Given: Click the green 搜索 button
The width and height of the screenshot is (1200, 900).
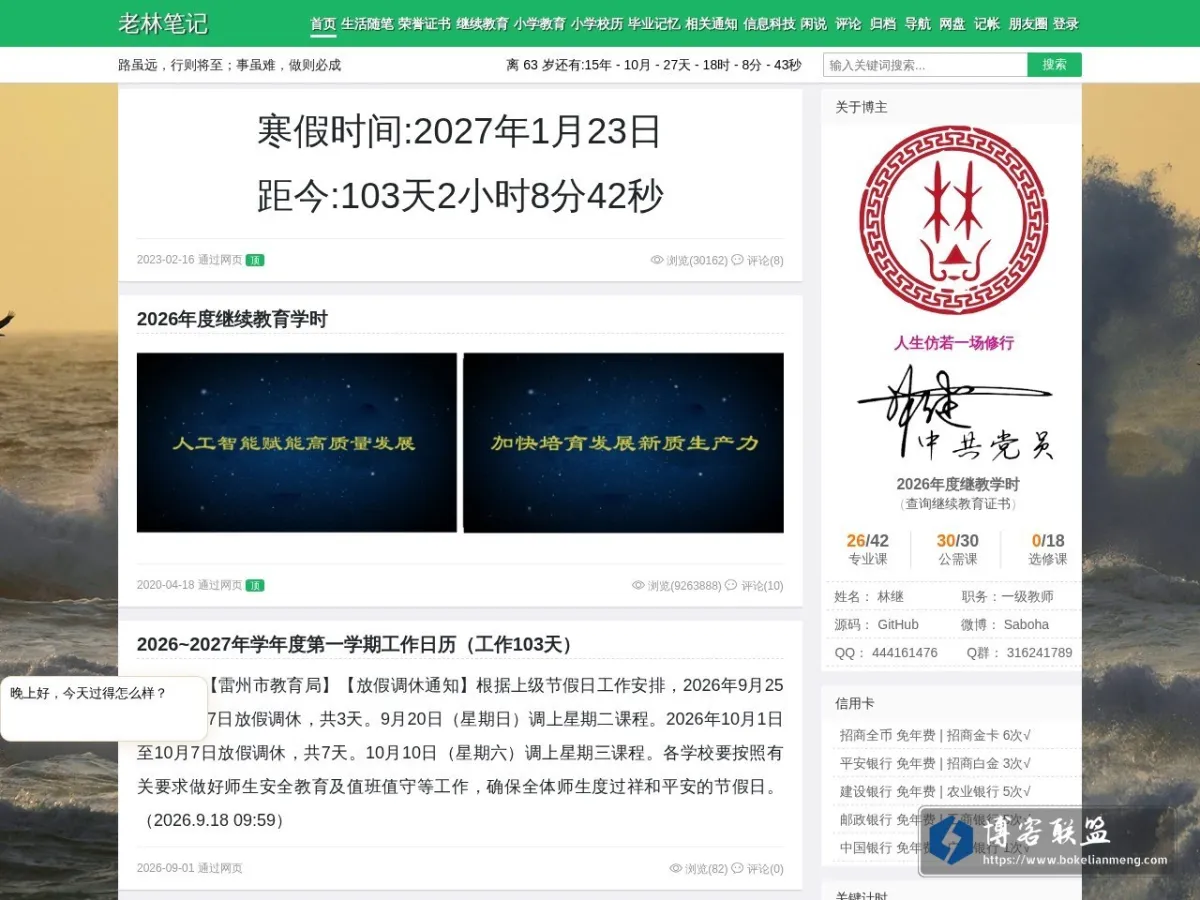Looking at the screenshot, I should [1055, 65].
